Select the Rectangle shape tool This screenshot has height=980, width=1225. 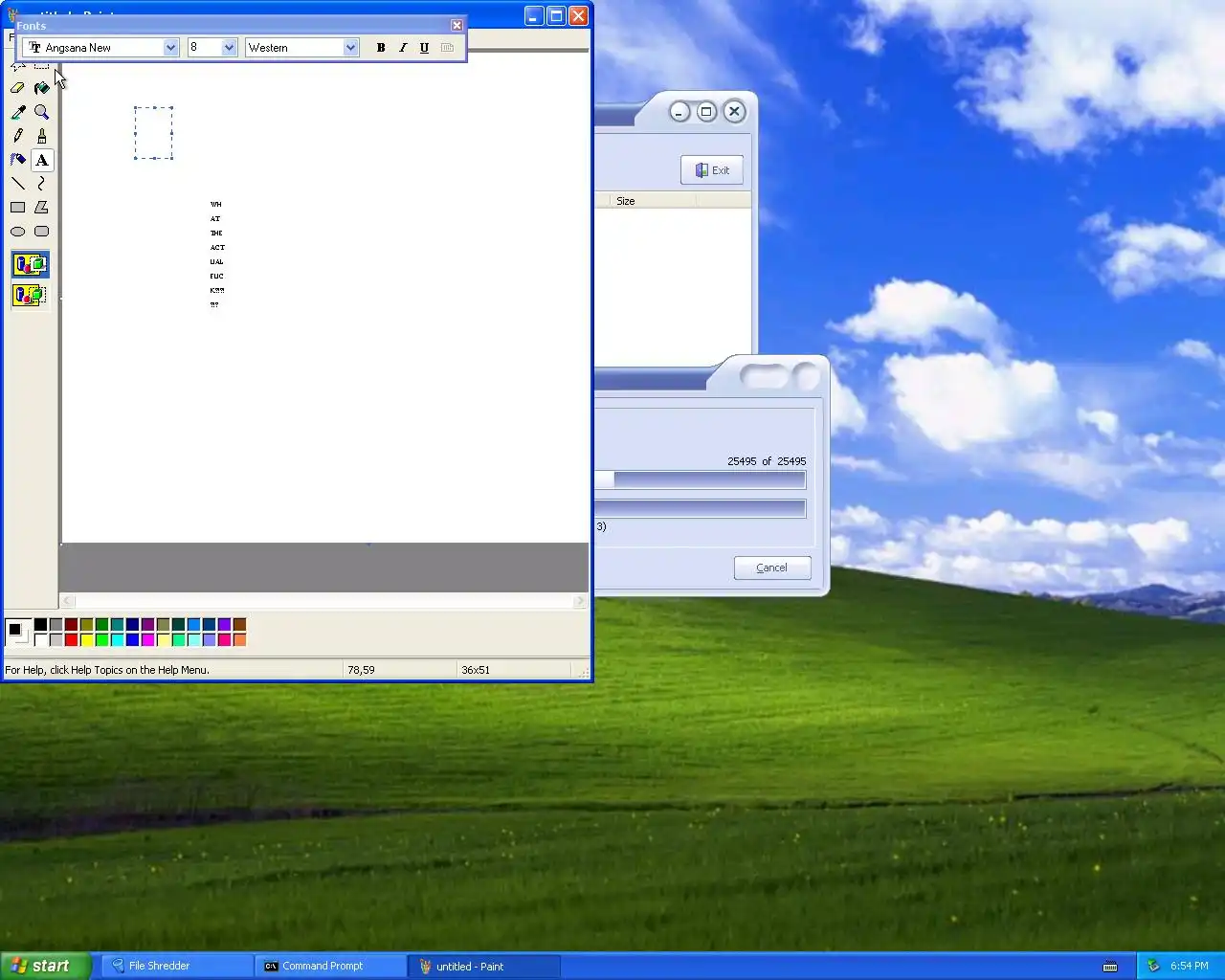coord(17,208)
